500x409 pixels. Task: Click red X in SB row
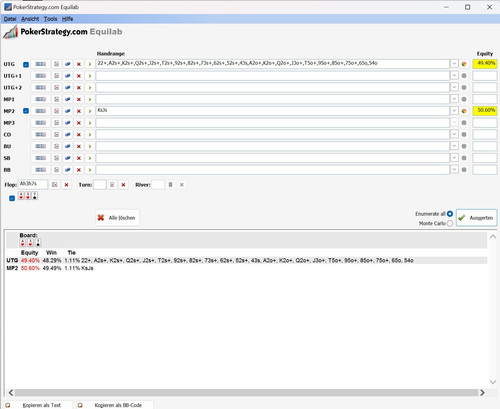79,158
